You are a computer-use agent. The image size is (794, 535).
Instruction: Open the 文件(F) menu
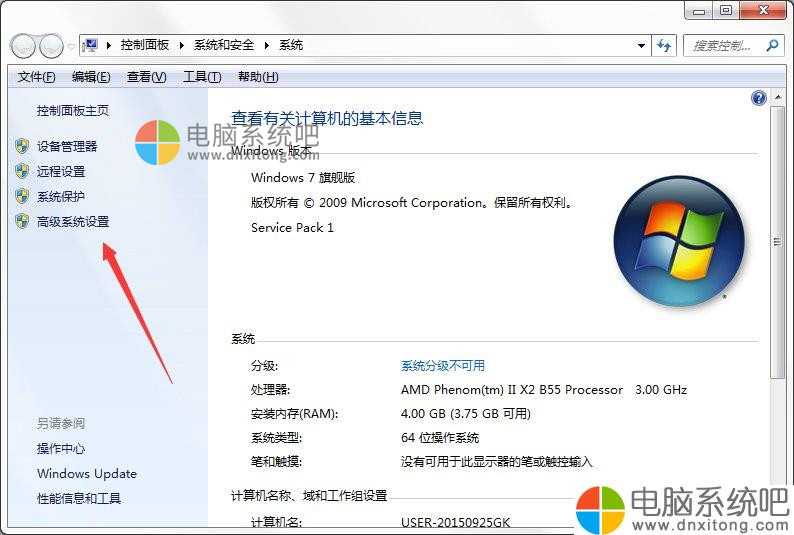pyautogui.click(x=36, y=76)
